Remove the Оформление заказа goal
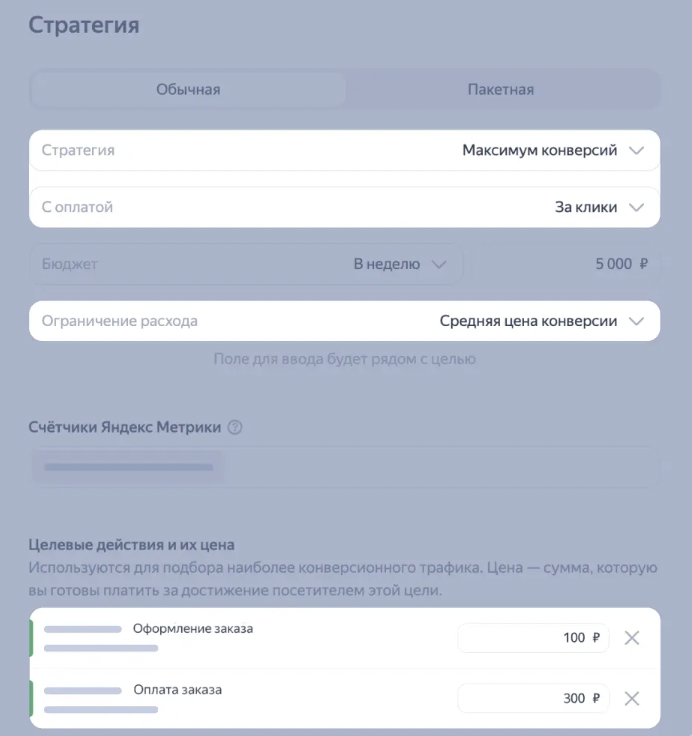 pyautogui.click(x=632, y=637)
